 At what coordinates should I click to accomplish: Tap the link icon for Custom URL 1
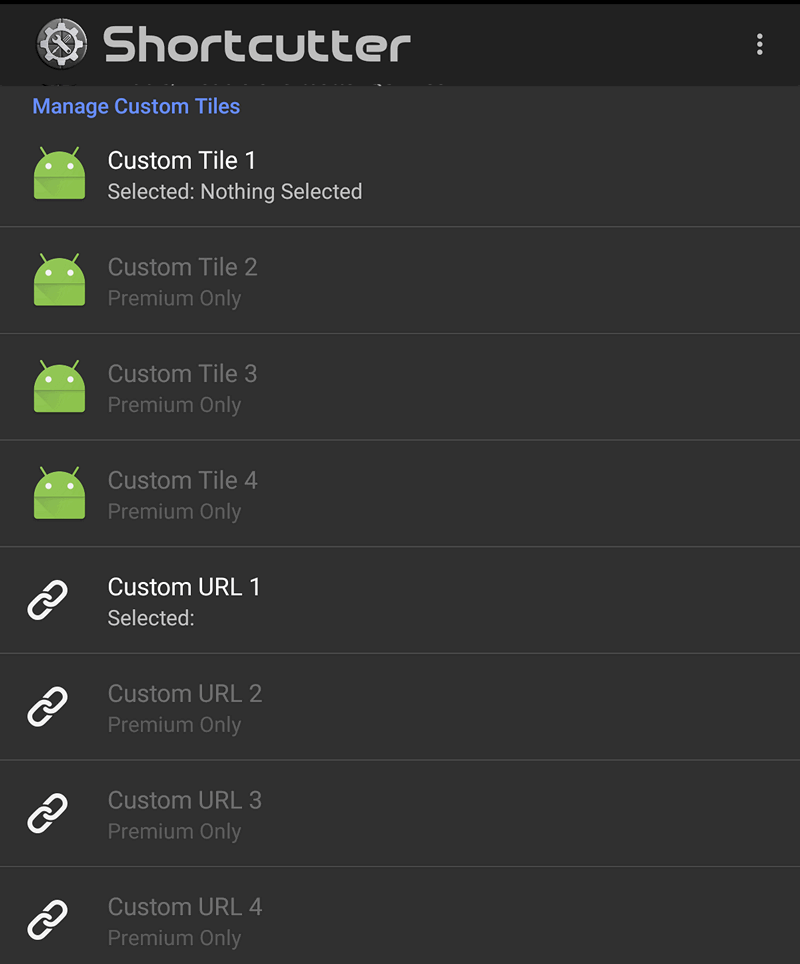click(47, 599)
